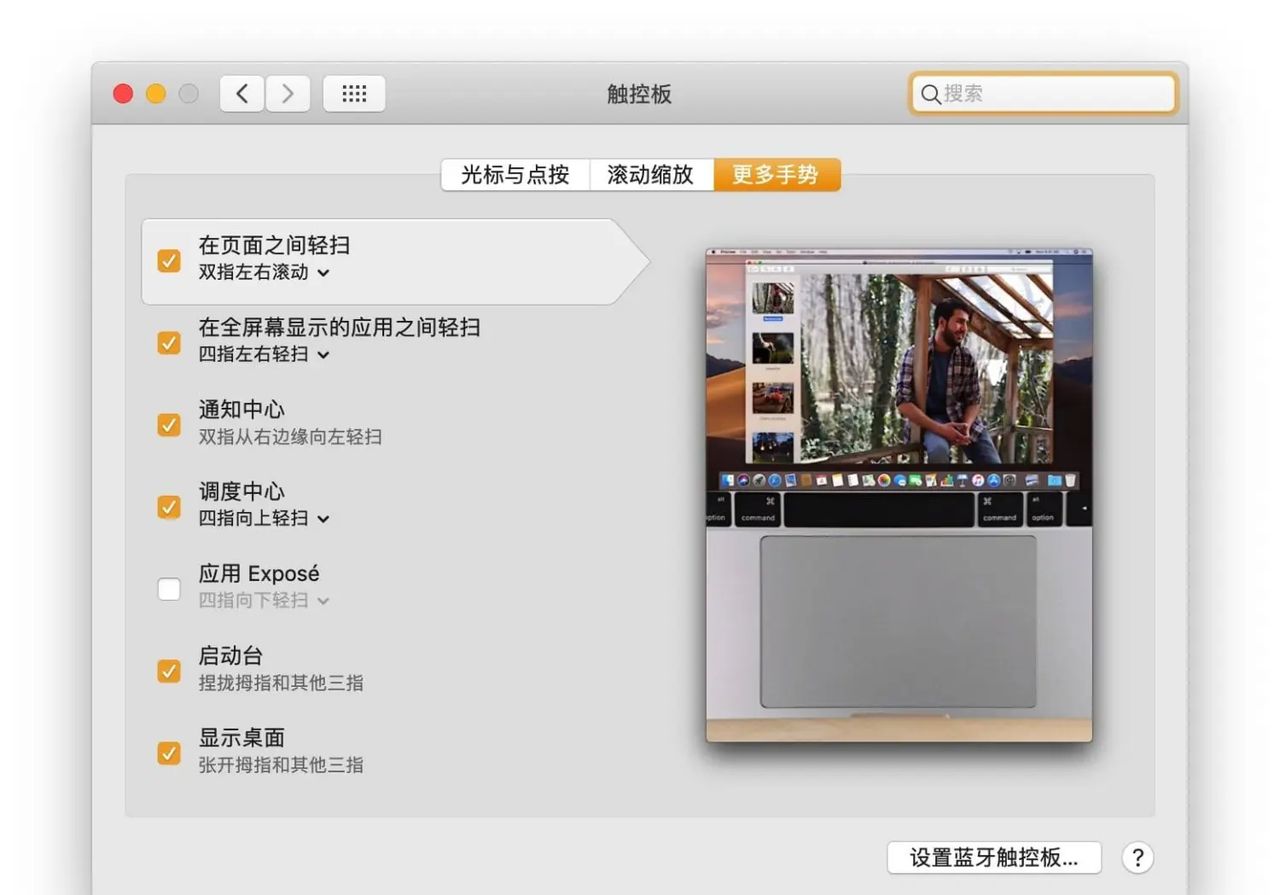Screen dimensions: 1280x895
Task: Open help via the question mark icon
Action: click(1137, 857)
